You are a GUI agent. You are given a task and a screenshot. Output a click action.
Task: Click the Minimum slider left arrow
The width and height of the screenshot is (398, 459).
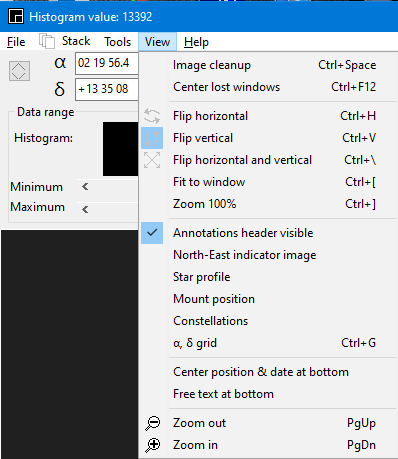pyautogui.click(x=85, y=187)
